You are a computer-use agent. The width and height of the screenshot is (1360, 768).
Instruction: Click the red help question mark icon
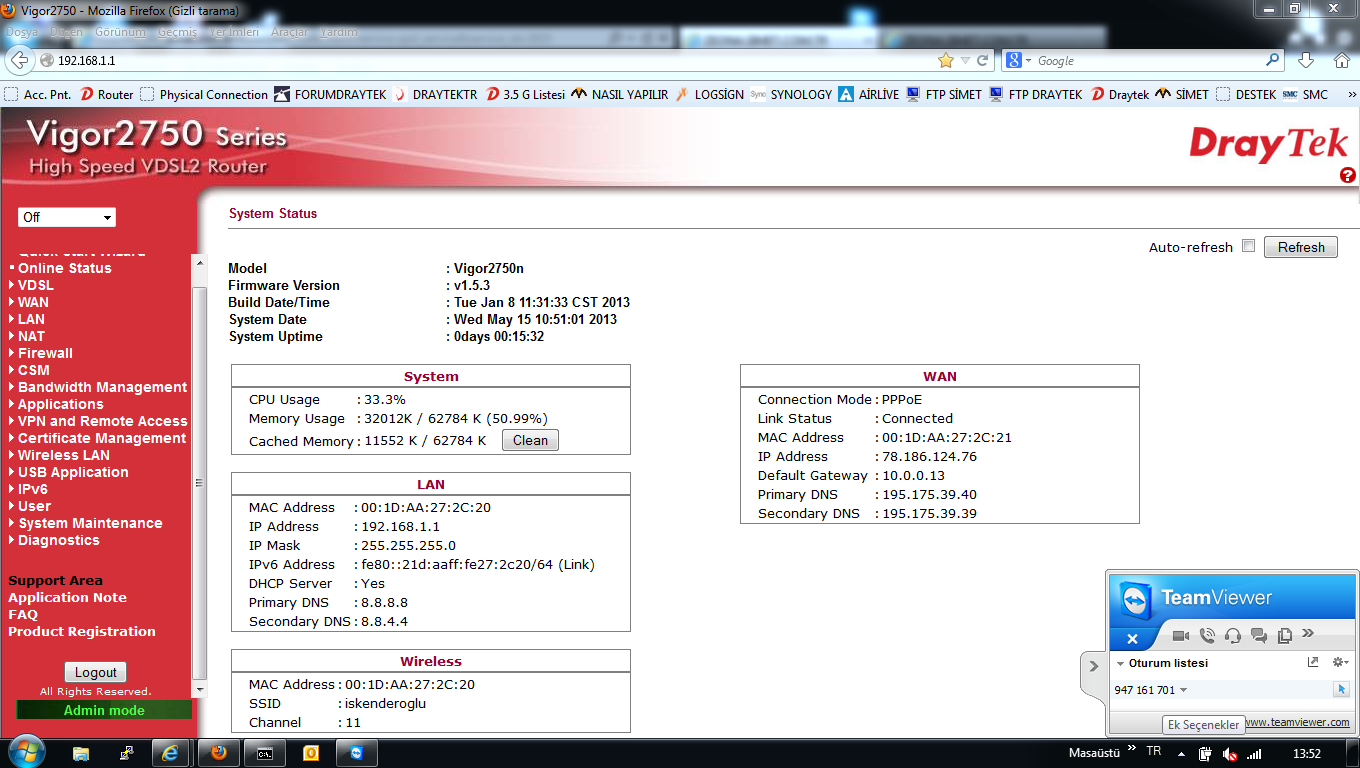coord(1347,175)
